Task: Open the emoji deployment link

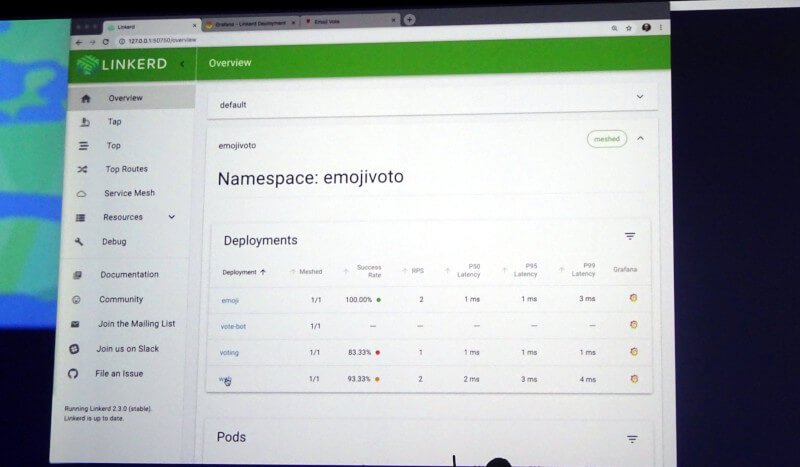Action: tap(230, 300)
